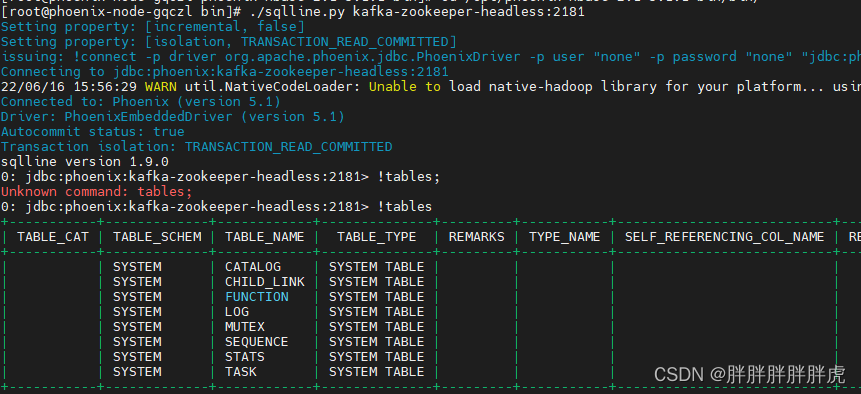The image size is (861, 394).
Task: Select SYSTEM schema in the LOG row
Action: coord(137,312)
